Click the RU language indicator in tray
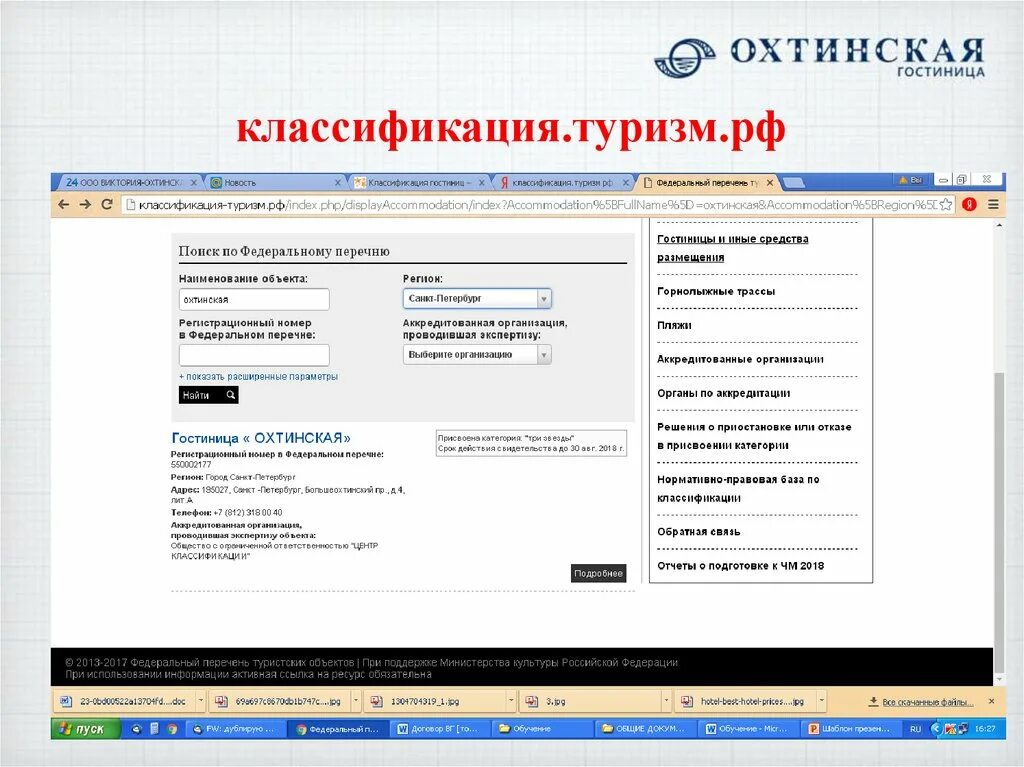The width and height of the screenshot is (1024, 767). pyautogui.click(x=915, y=728)
